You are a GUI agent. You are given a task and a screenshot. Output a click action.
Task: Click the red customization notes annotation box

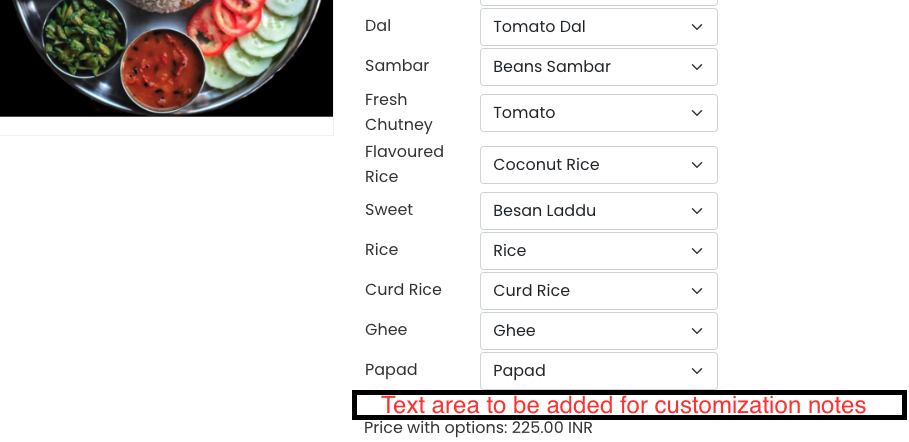(x=629, y=405)
